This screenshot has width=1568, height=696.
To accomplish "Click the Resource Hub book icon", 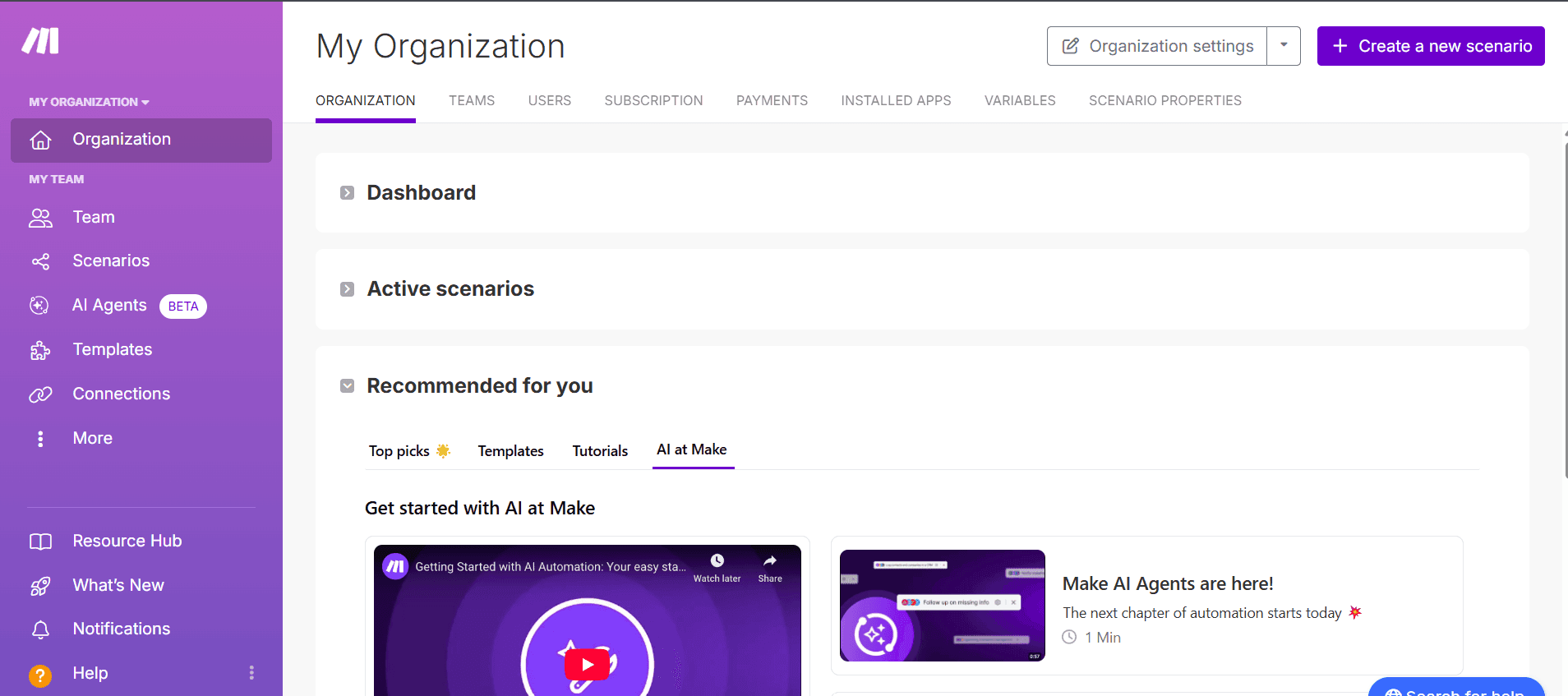I will [x=40, y=542].
